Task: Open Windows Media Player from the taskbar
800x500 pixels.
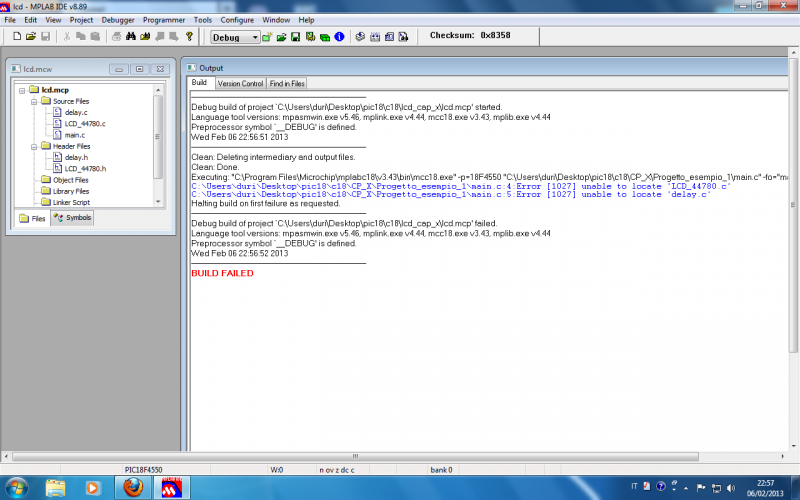Action: point(93,488)
